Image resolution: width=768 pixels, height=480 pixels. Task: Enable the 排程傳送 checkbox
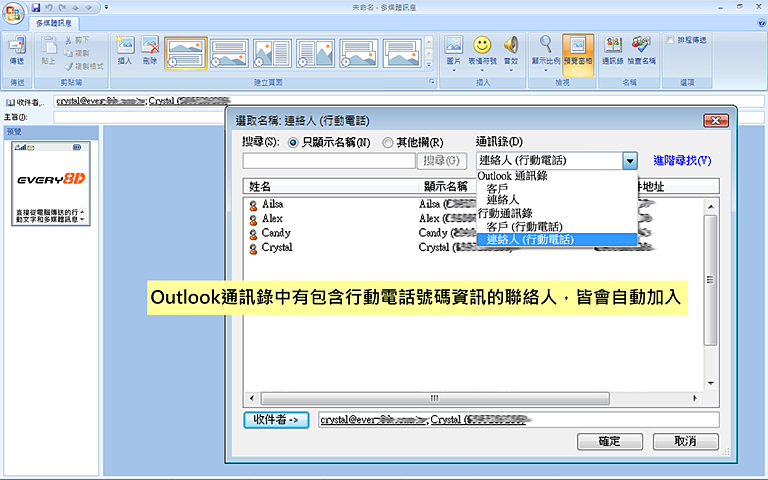coord(672,40)
